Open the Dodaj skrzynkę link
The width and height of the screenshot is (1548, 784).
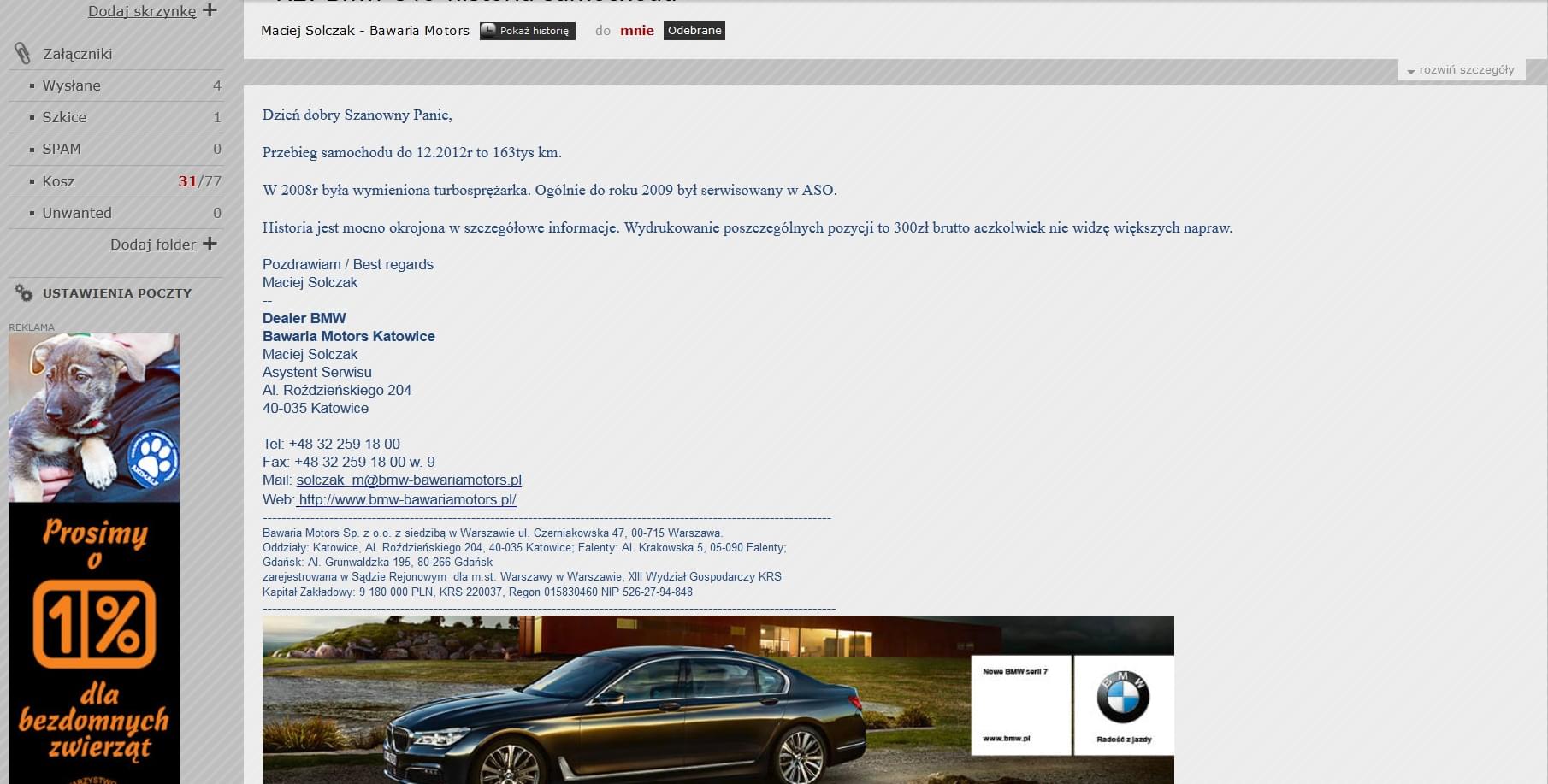point(142,11)
